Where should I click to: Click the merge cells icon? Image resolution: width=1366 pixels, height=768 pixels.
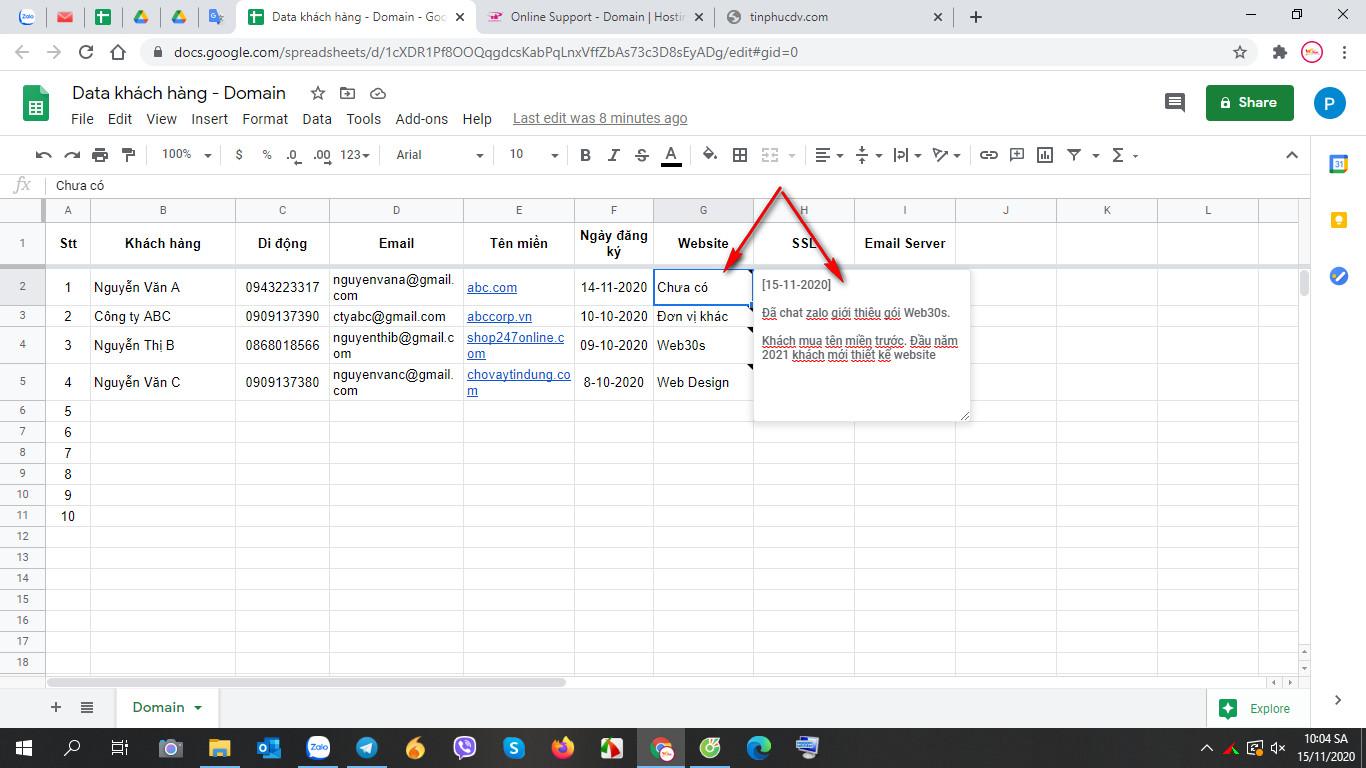coord(770,155)
